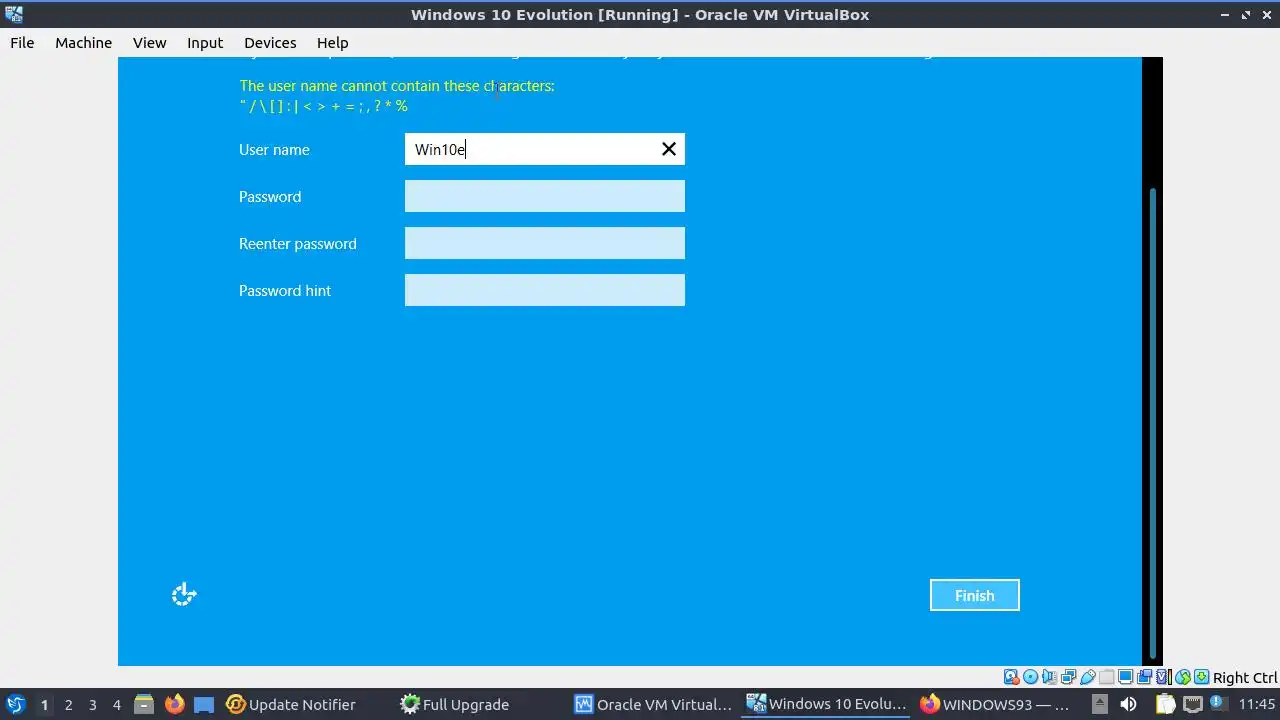The image size is (1280, 720).
Task: Switch to WINDOWS93 Firefox taskbar entry
Action: click(x=996, y=704)
